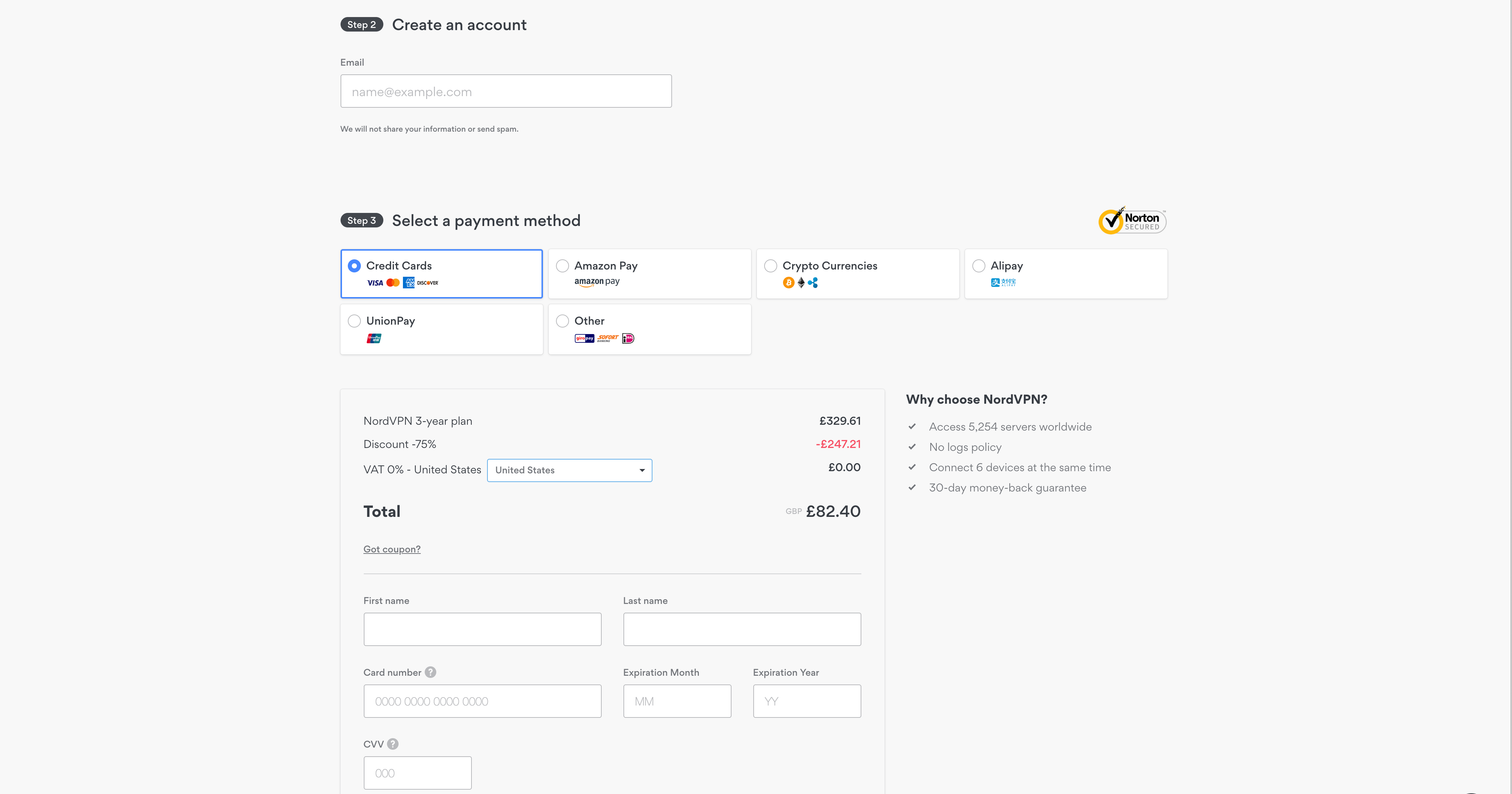Image resolution: width=1512 pixels, height=794 pixels.
Task: Select the Credit Cards radio button
Action: click(355, 266)
